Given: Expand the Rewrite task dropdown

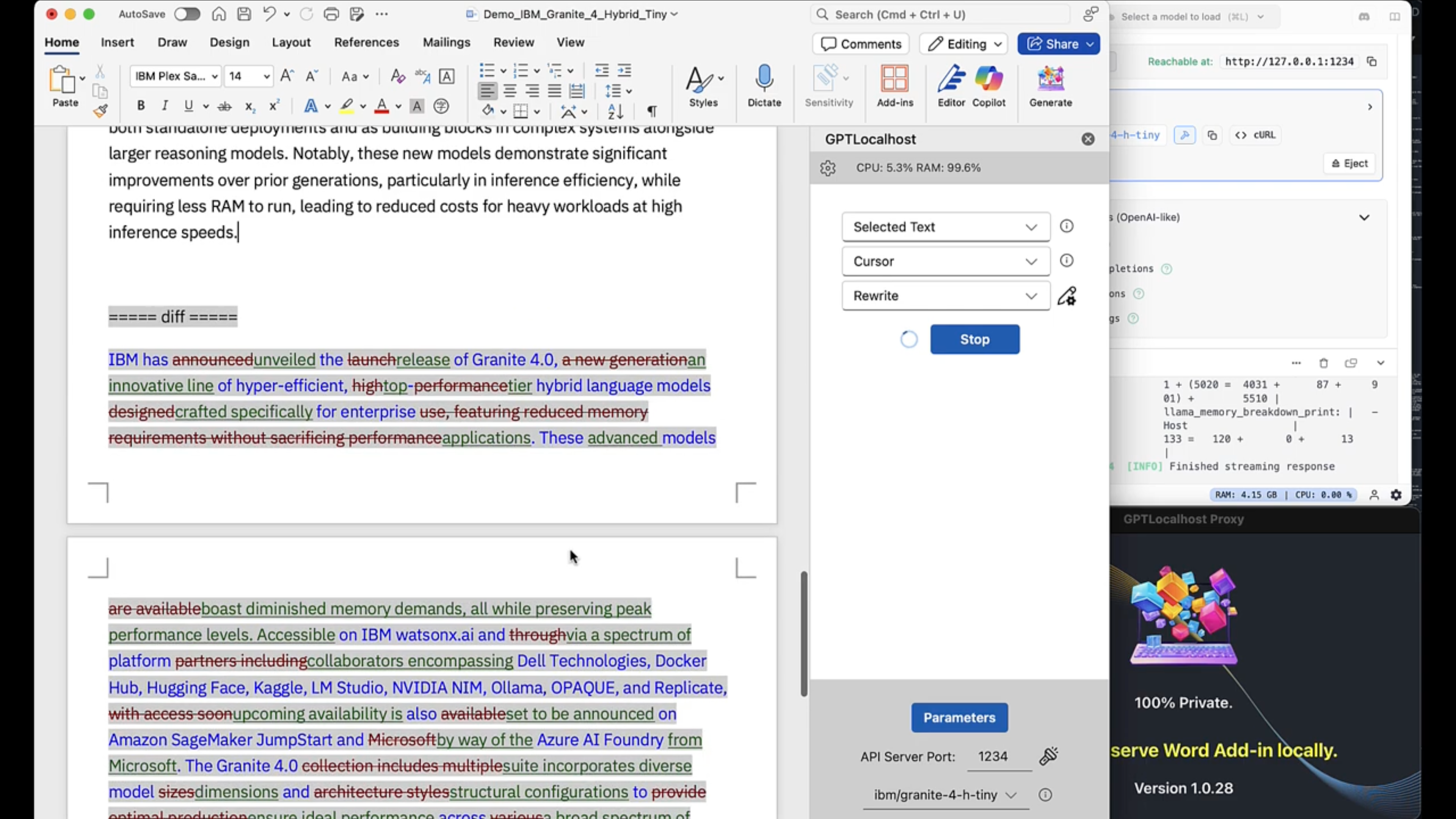Looking at the screenshot, I should tap(946, 296).
